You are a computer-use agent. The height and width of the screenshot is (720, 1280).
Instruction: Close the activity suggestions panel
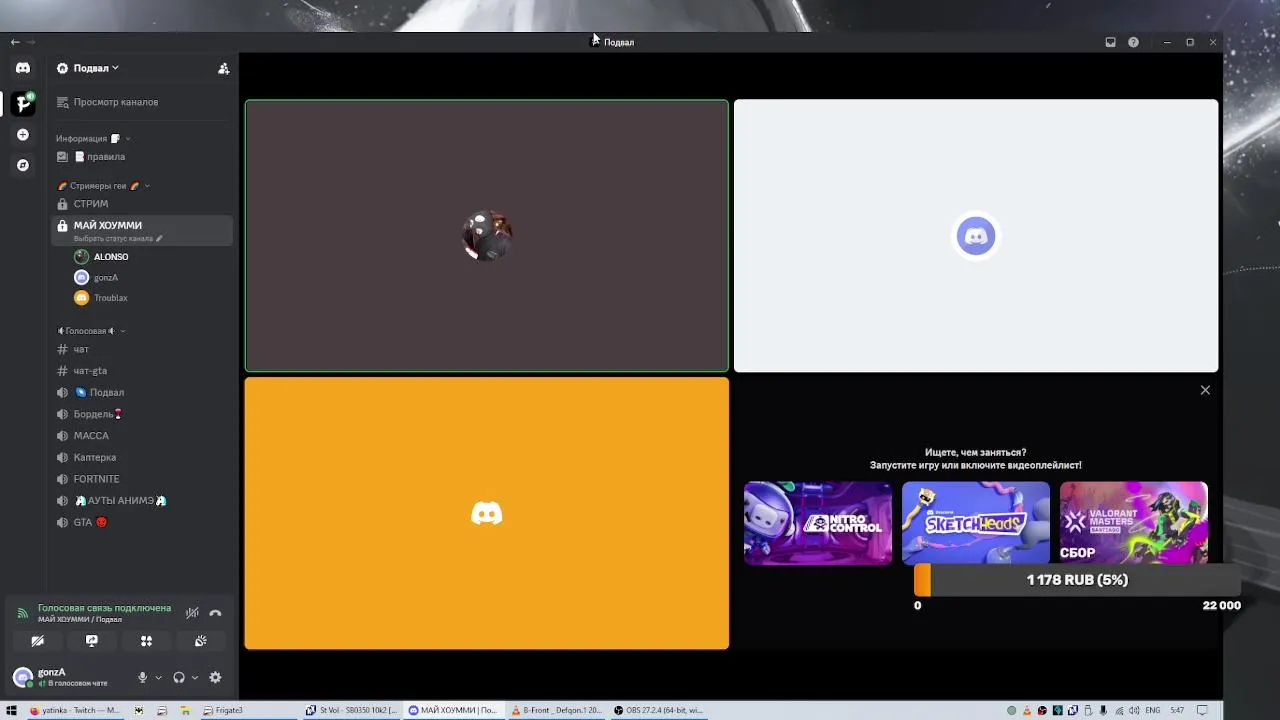[1205, 390]
